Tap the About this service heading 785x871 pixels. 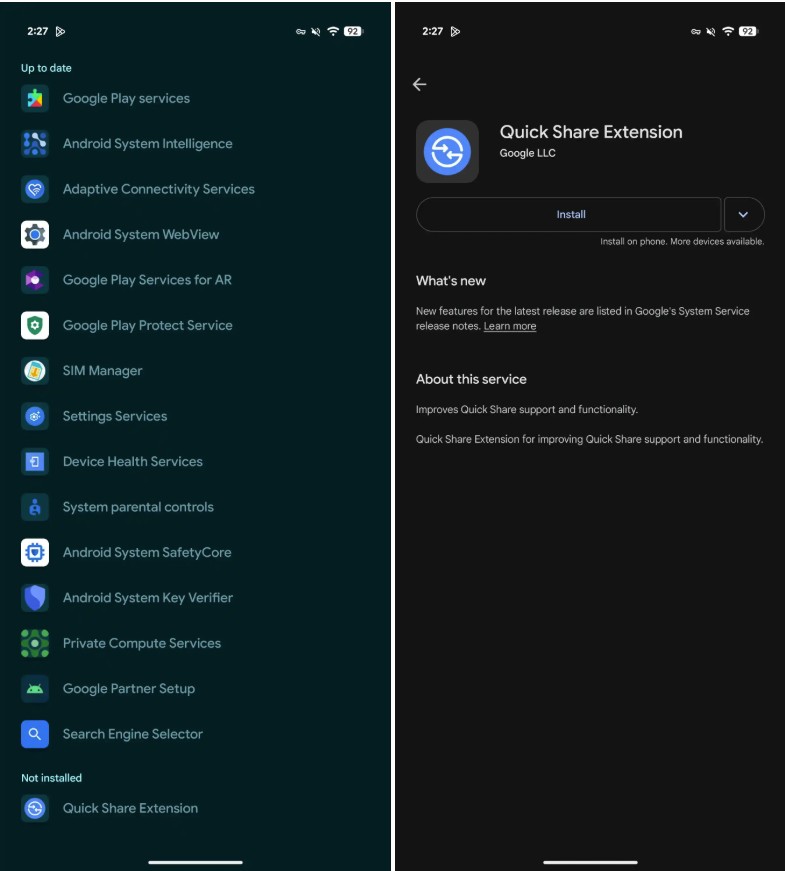pos(471,379)
